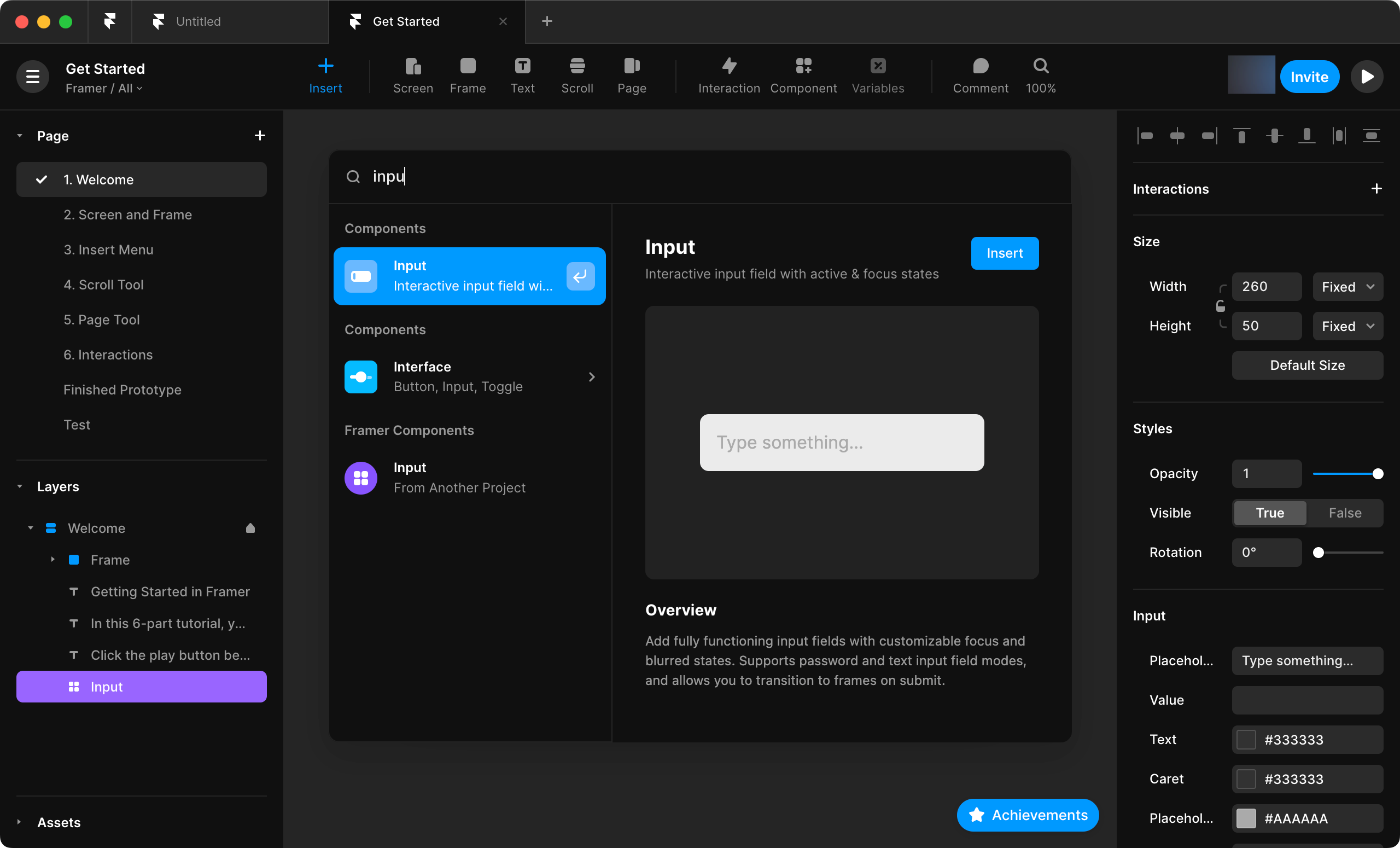Open the Comment tool

tap(981, 75)
